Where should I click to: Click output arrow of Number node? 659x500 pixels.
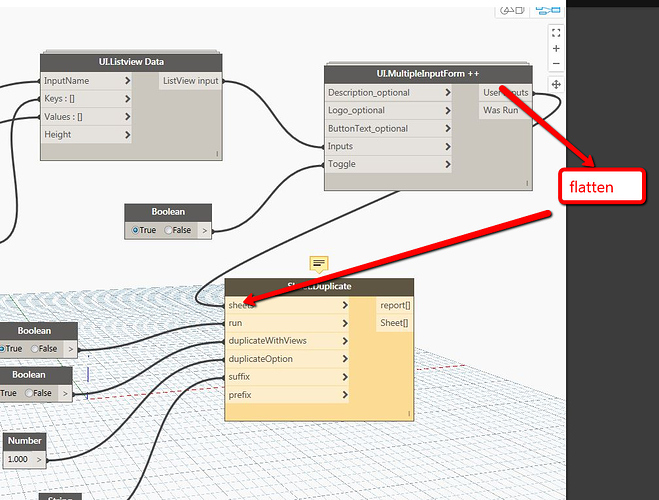tap(39, 459)
